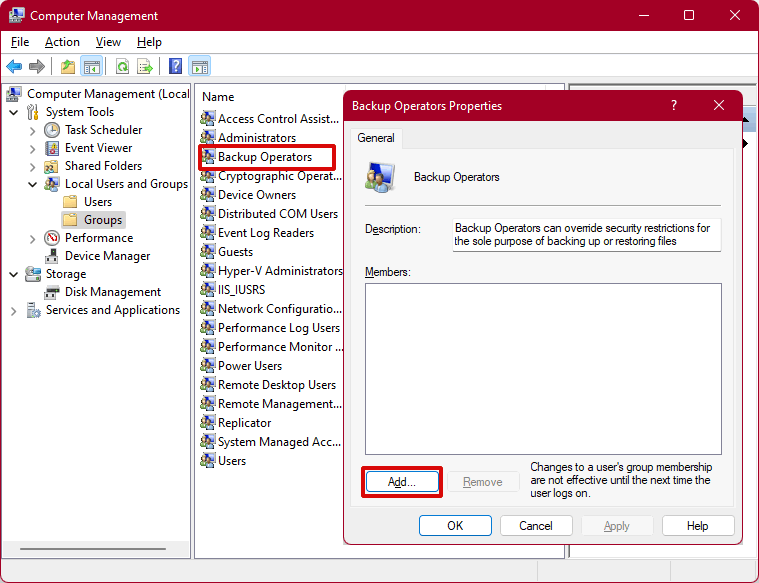Click the Storage icon in tree
This screenshot has height=583, width=759.
[x=33, y=274]
